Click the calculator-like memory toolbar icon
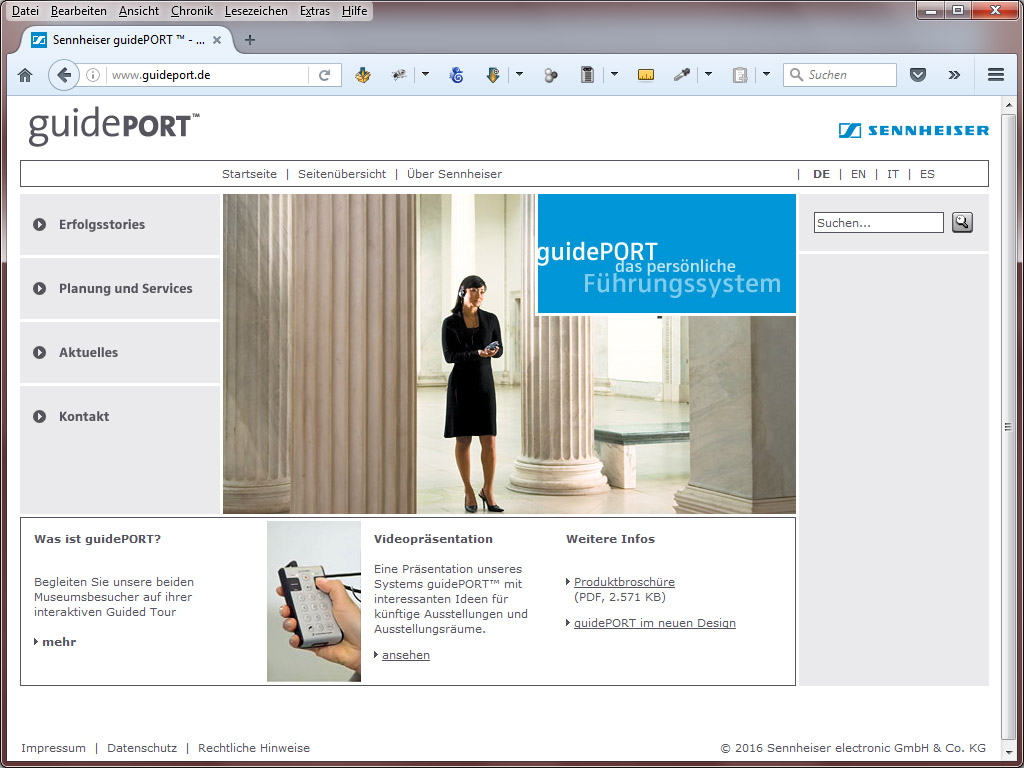This screenshot has width=1024, height=768. coord(587,75)
